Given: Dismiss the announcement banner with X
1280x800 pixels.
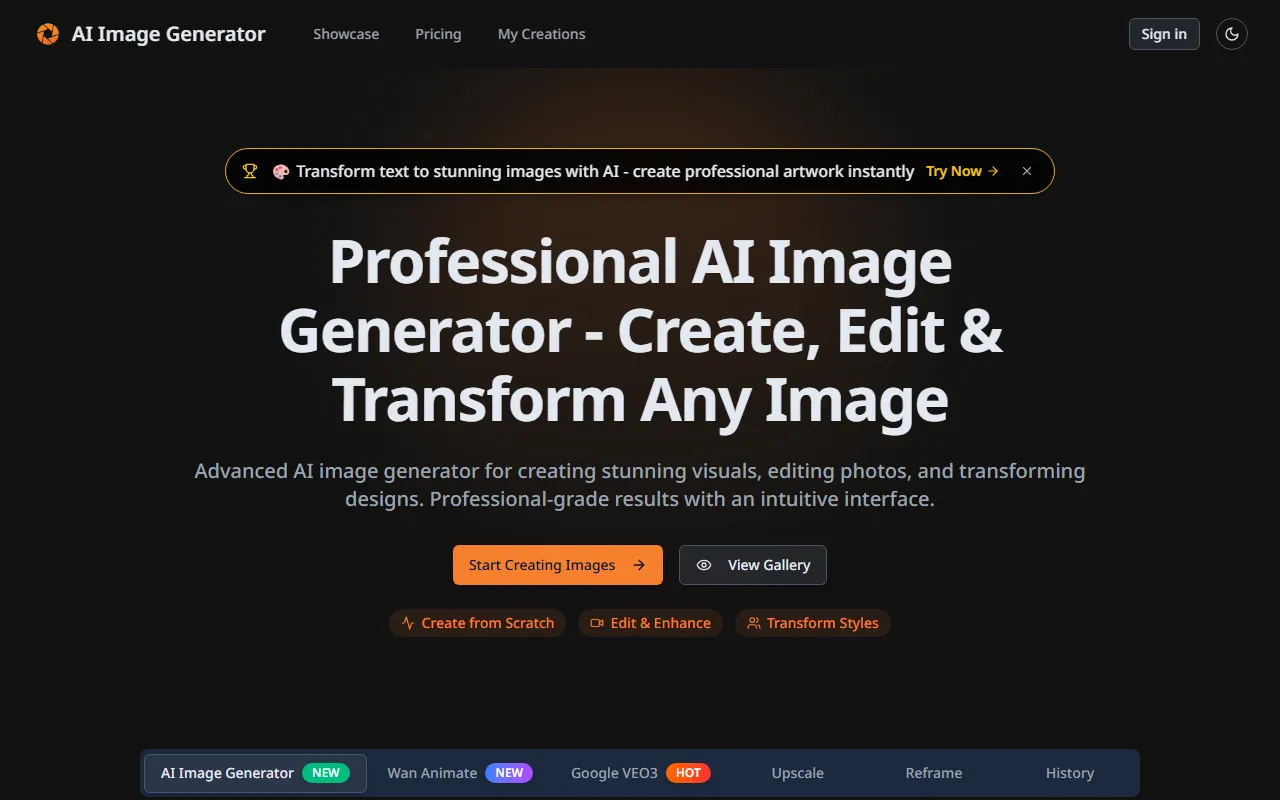Looking at the screenshot, I should [x=1026, y=171].
